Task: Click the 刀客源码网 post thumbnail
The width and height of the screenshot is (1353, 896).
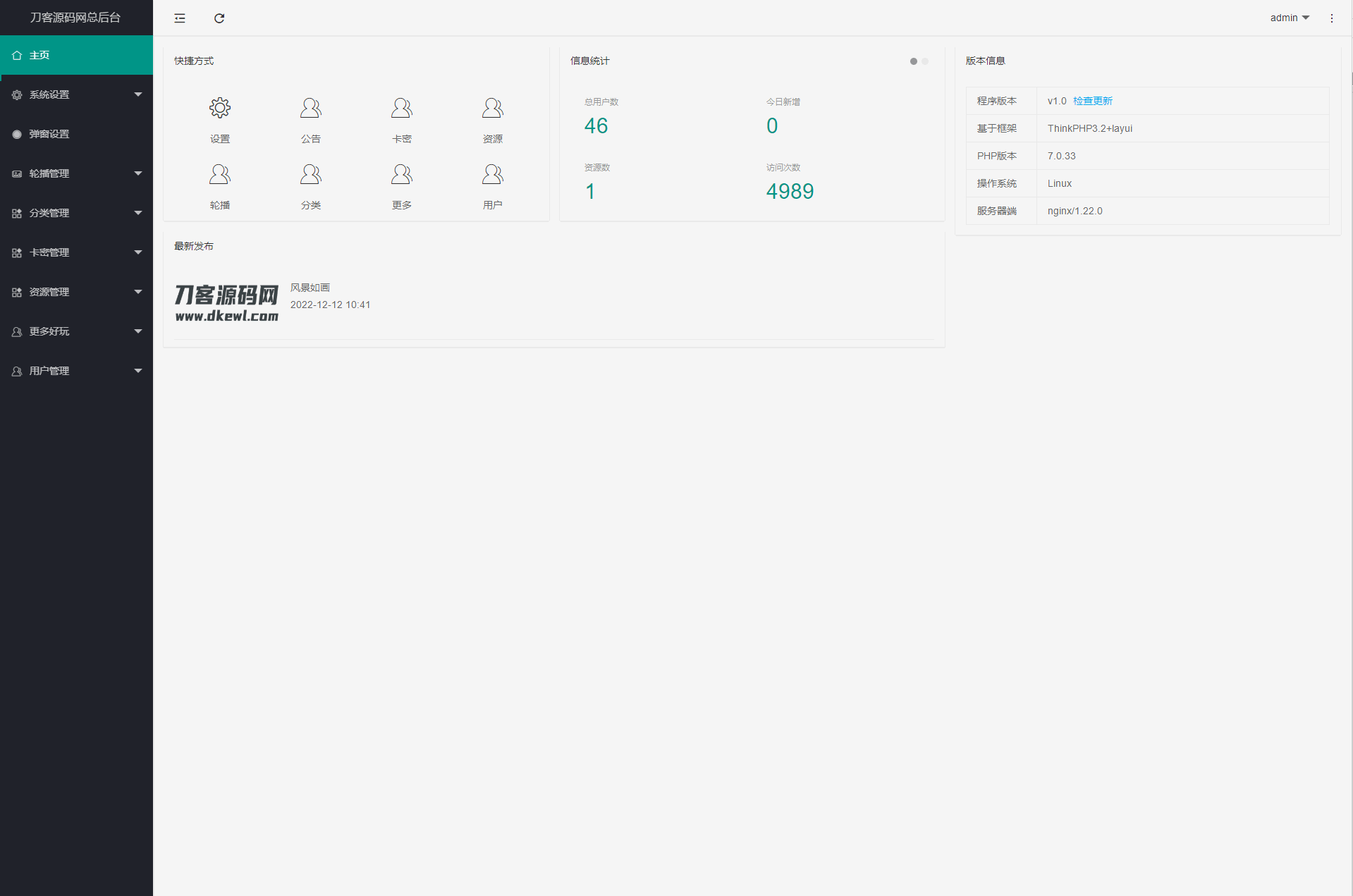Action: 226,303
